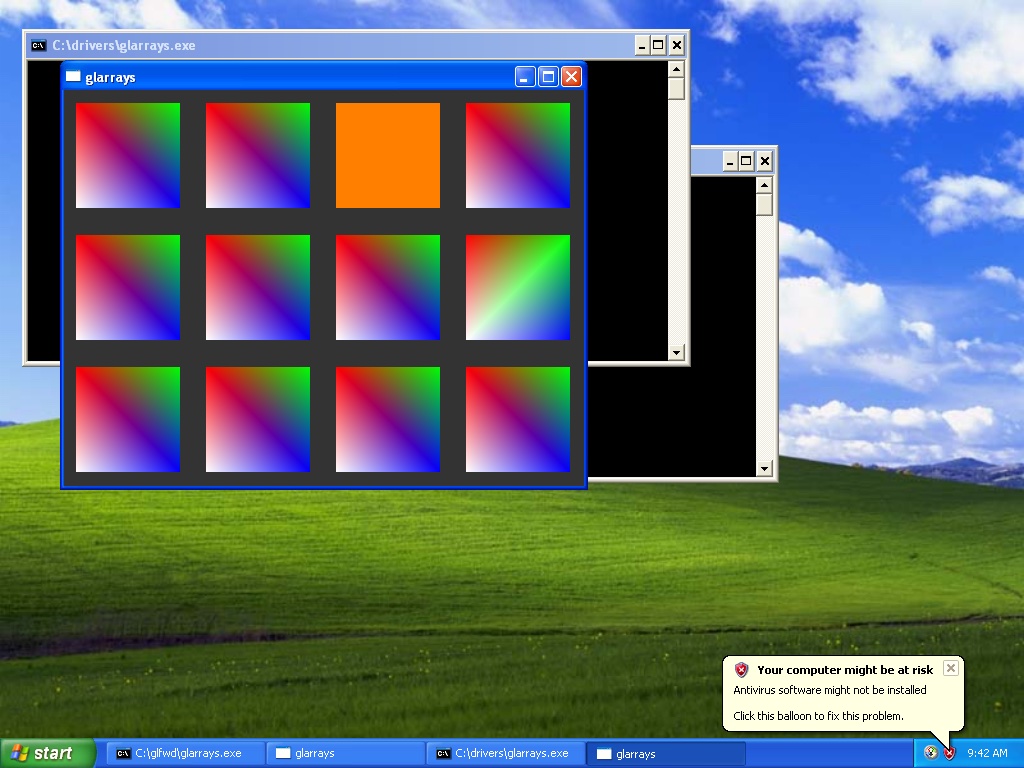Close the glarrays window
This screenshot has width=1024, height=768.
[x=571, y=76]
